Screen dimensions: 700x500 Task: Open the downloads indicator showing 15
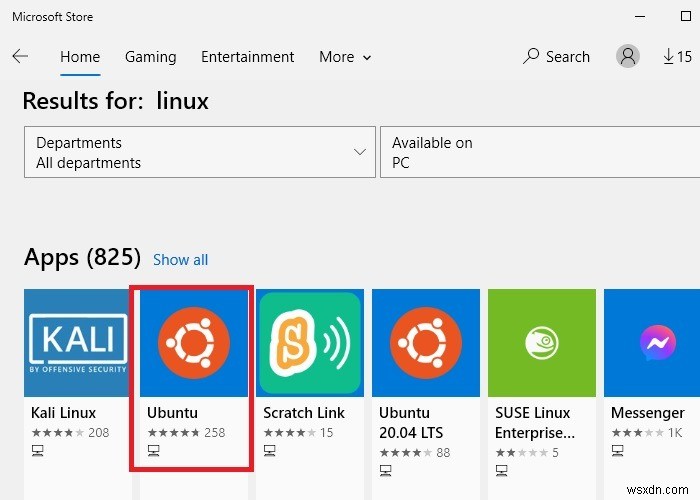(677, 57)
